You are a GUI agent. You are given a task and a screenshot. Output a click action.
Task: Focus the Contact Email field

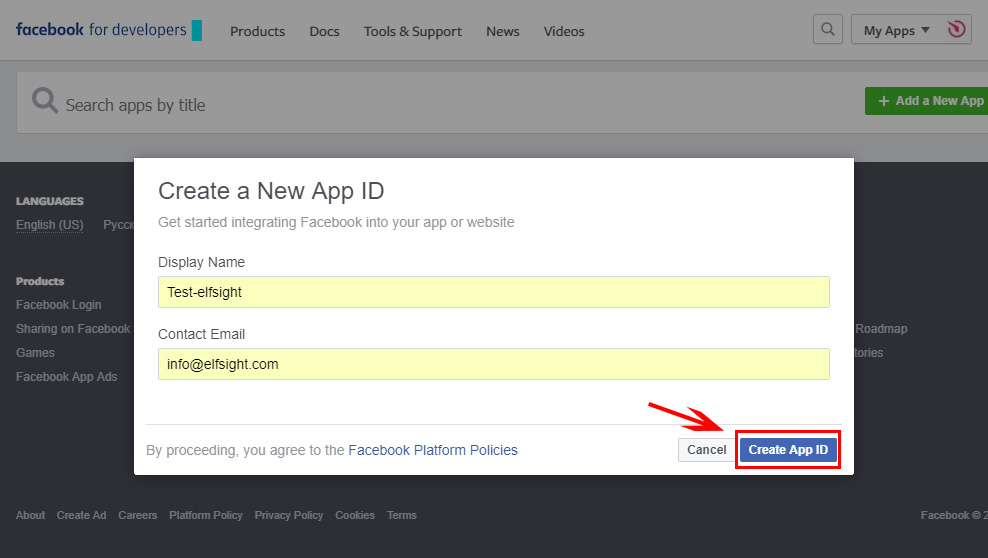click(x=493, y=364)
